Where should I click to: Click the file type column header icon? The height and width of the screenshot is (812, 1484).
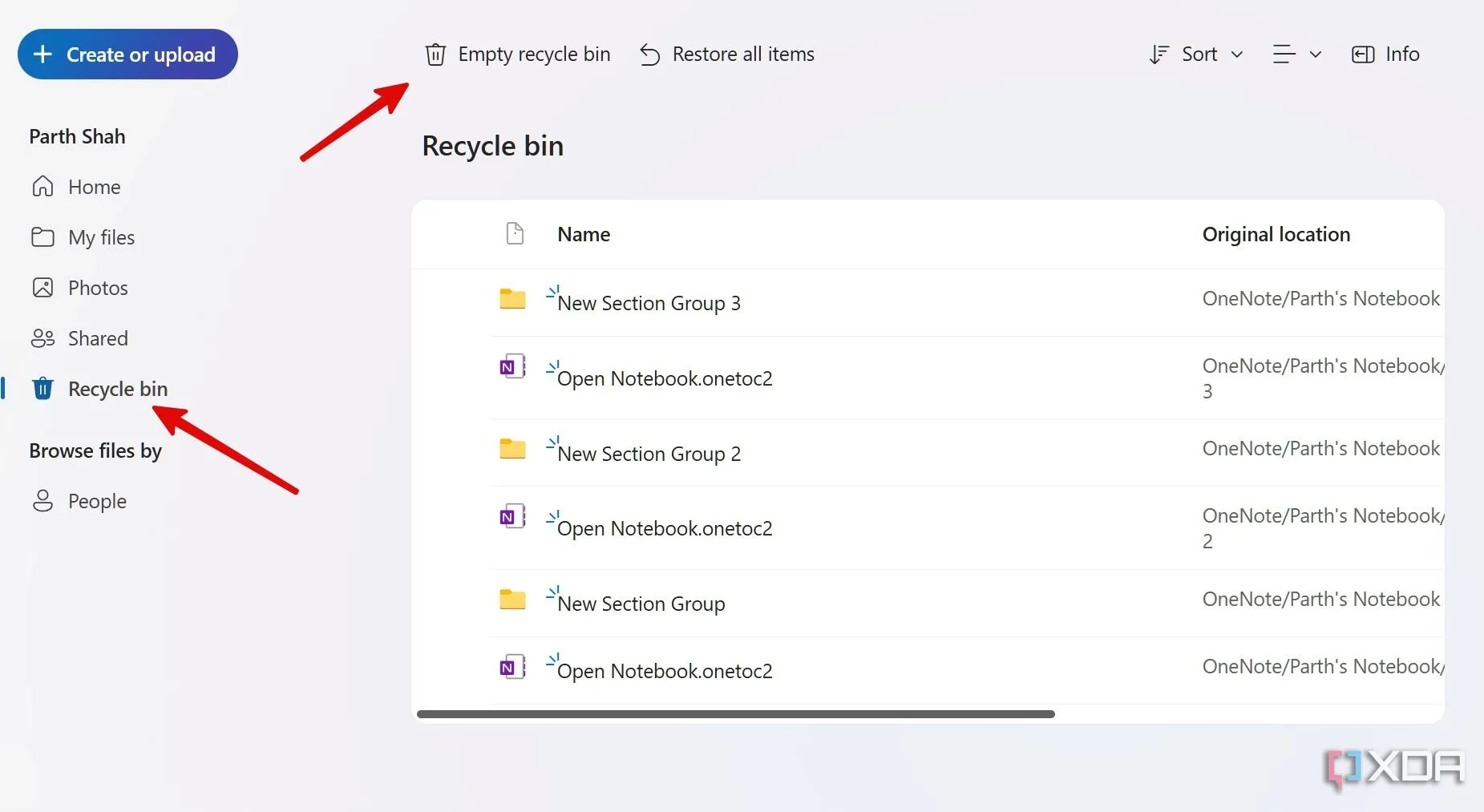pos(515,233)
